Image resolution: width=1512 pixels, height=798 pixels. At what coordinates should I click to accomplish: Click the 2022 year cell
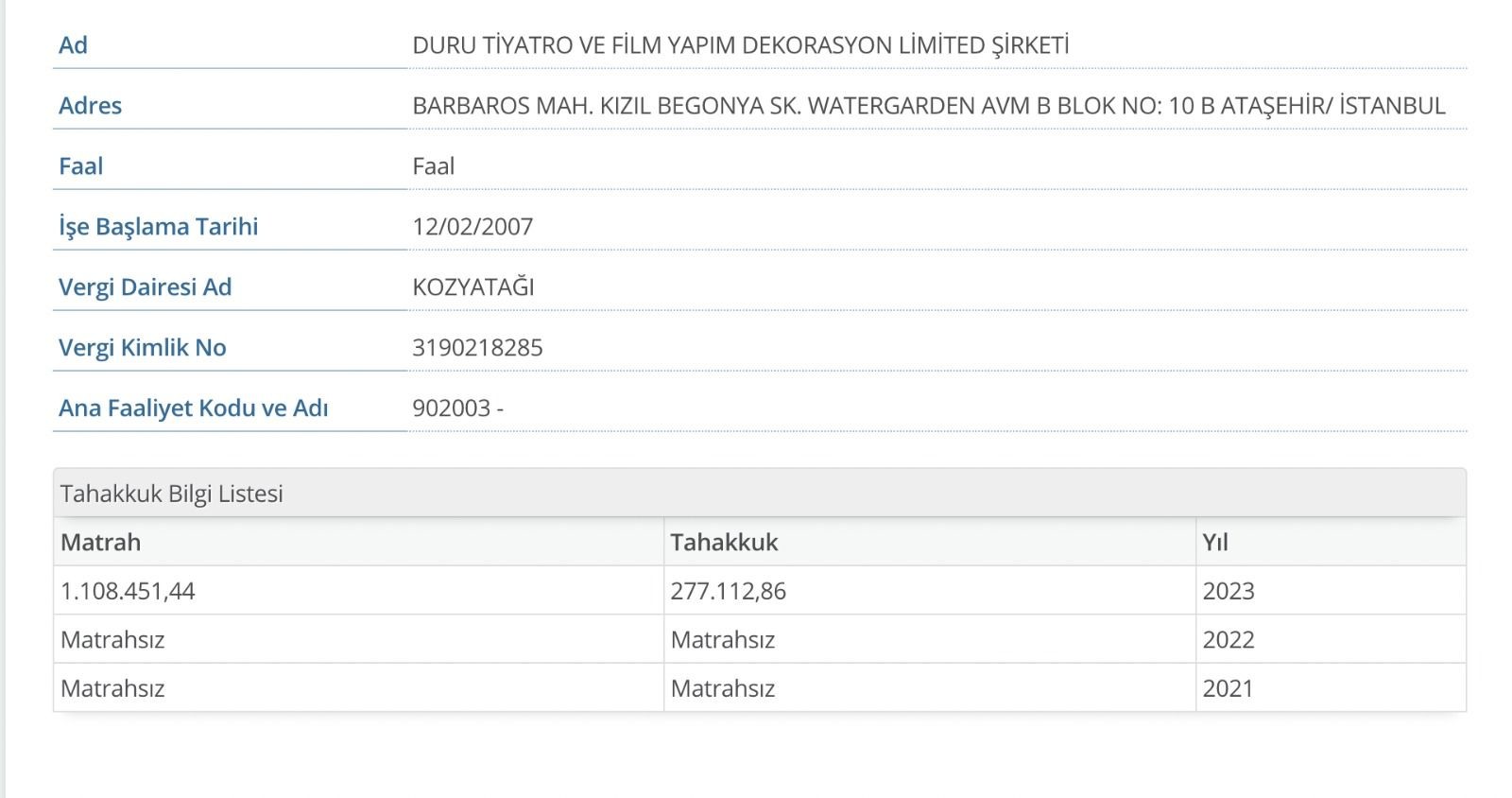point(1228,640)
